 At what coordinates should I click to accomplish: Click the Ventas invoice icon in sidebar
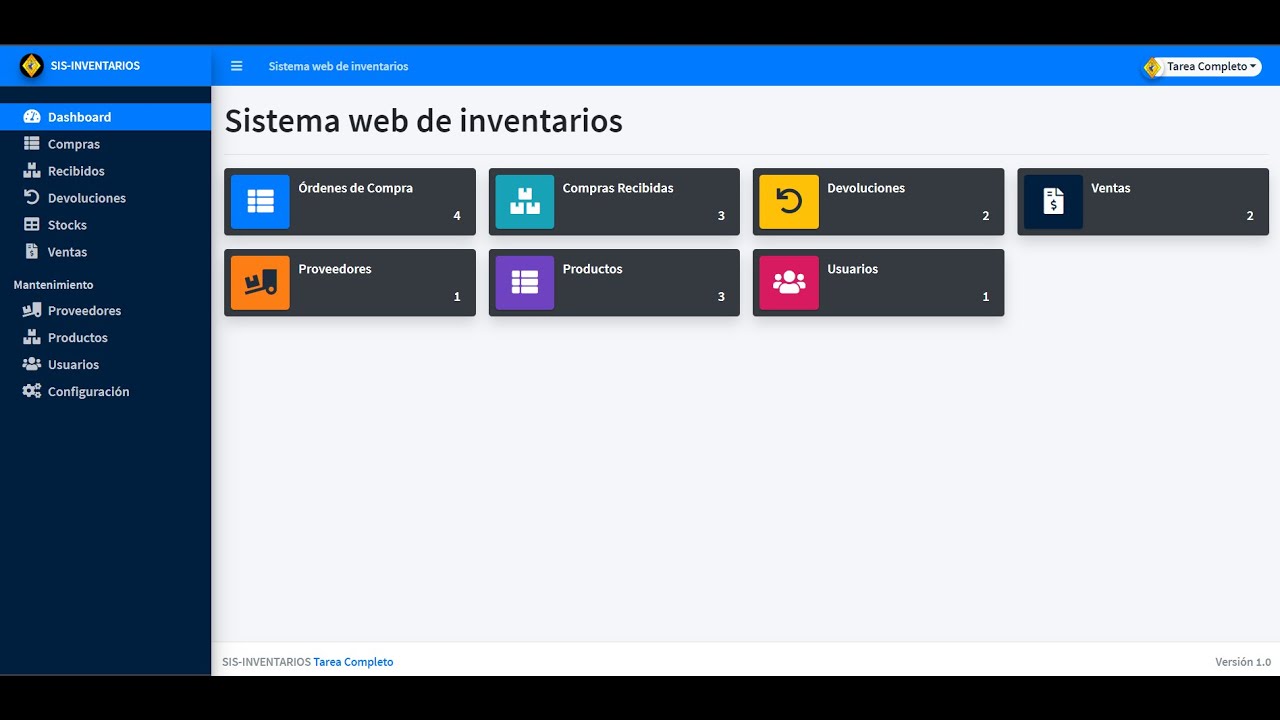click(32, 252)
